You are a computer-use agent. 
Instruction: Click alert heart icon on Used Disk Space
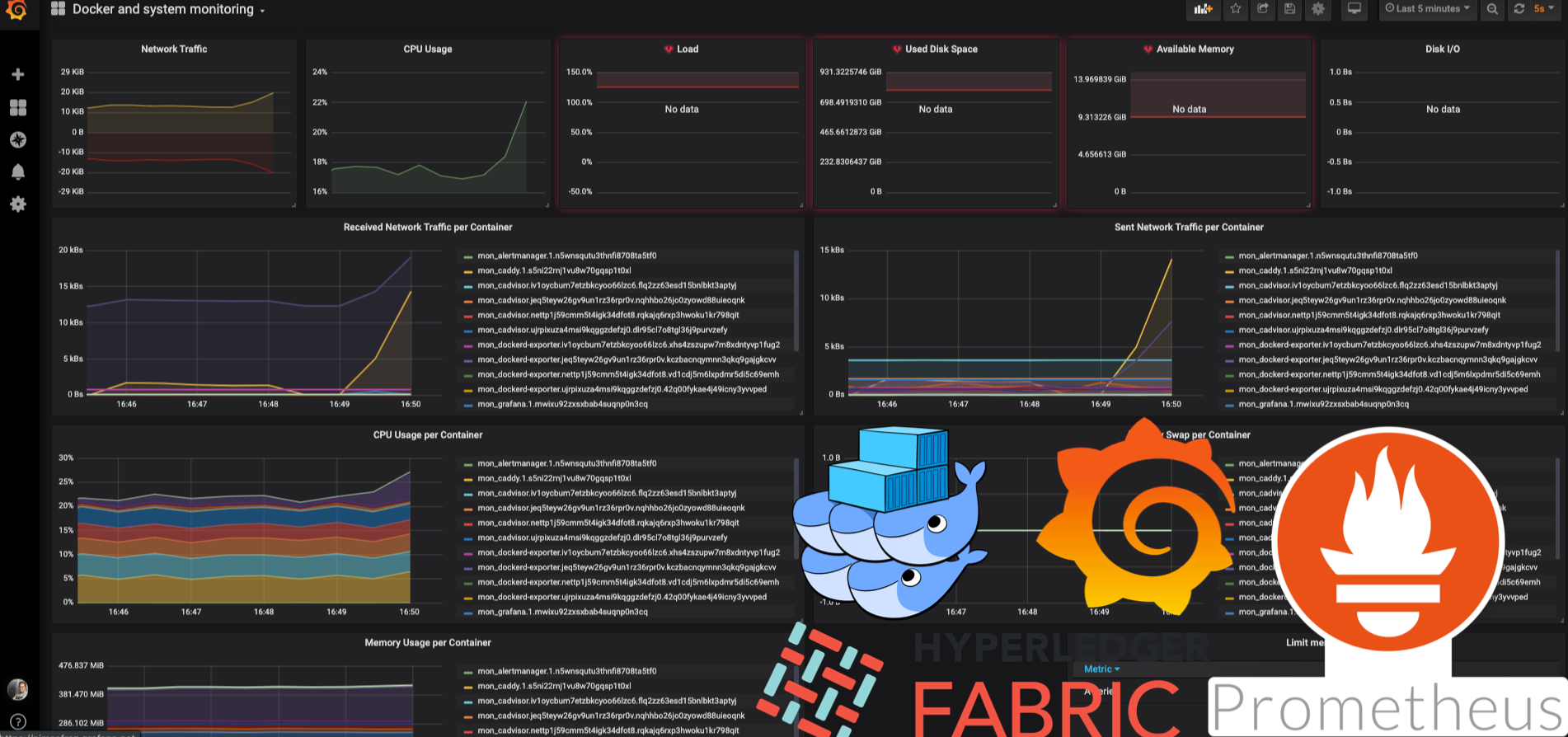(897, 49)
